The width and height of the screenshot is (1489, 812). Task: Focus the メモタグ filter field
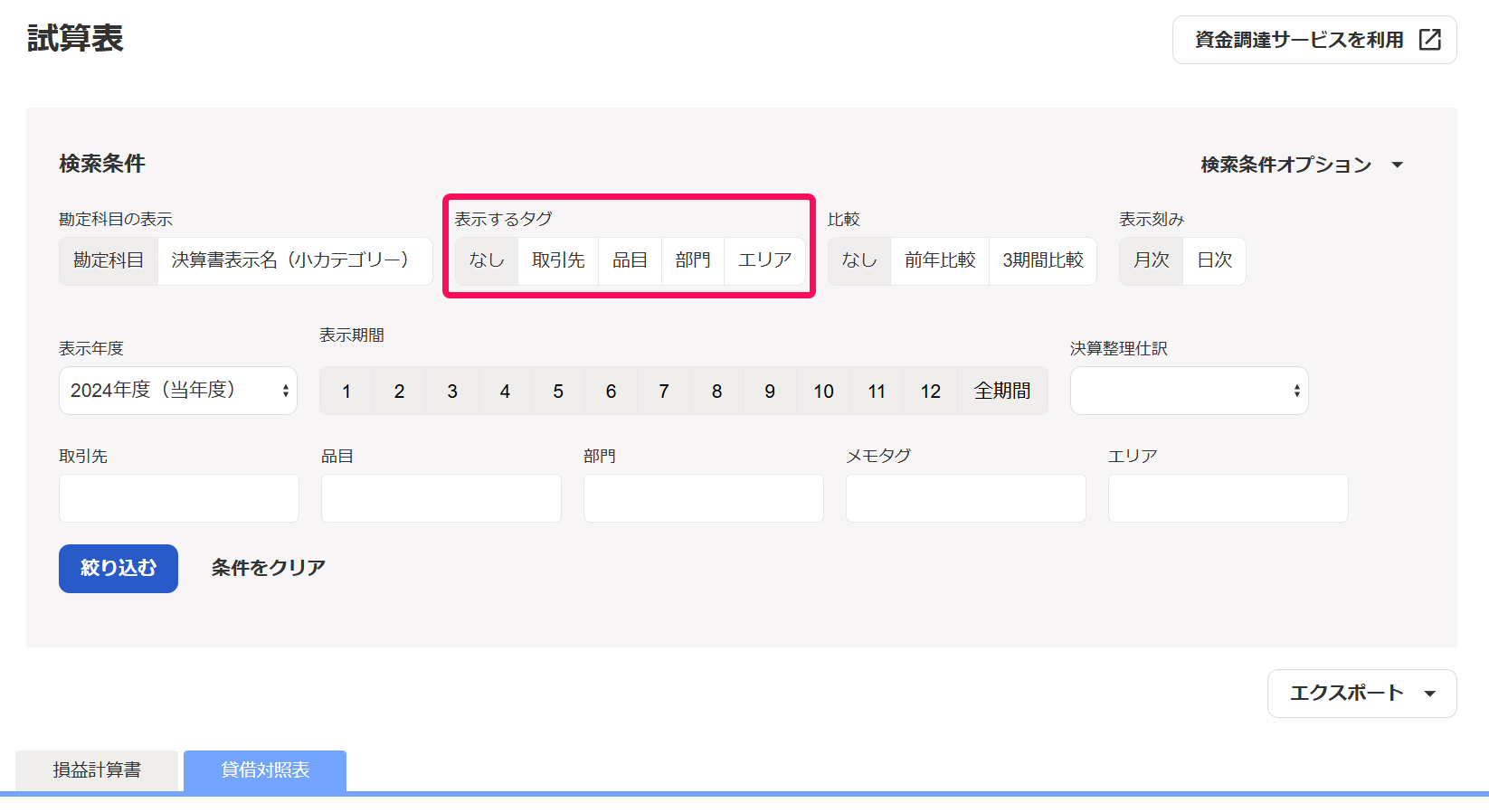[x=966, y=498]
